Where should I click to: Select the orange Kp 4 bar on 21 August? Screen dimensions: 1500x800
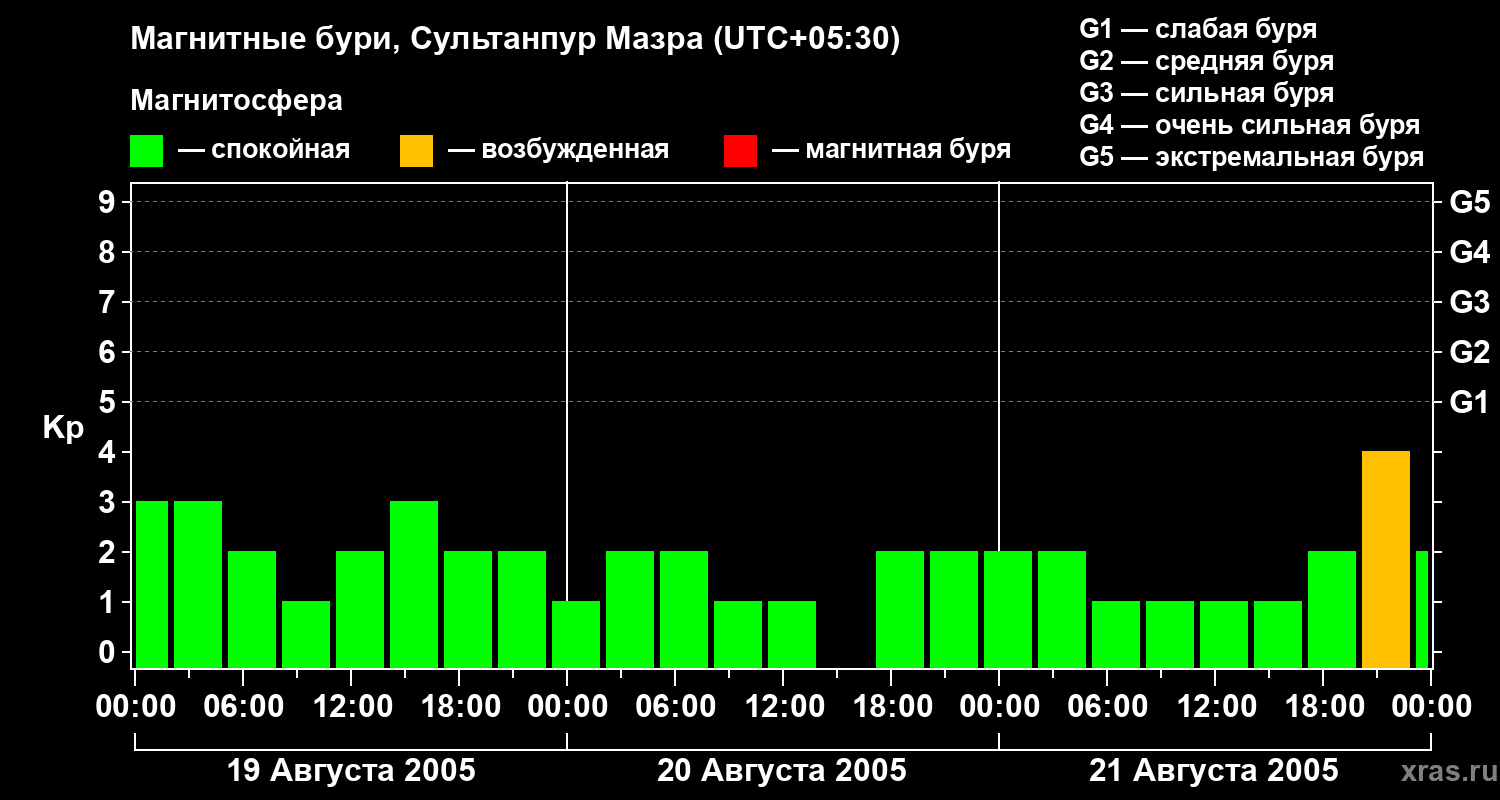1386,559
